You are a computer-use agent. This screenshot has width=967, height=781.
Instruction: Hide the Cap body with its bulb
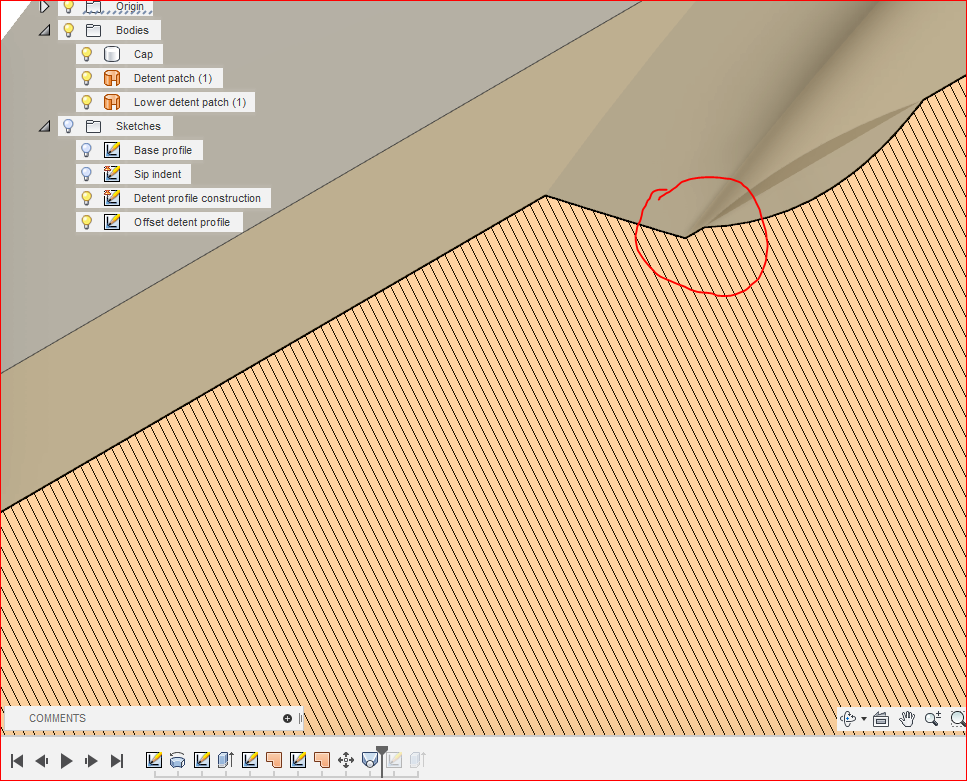coord(87,54)
